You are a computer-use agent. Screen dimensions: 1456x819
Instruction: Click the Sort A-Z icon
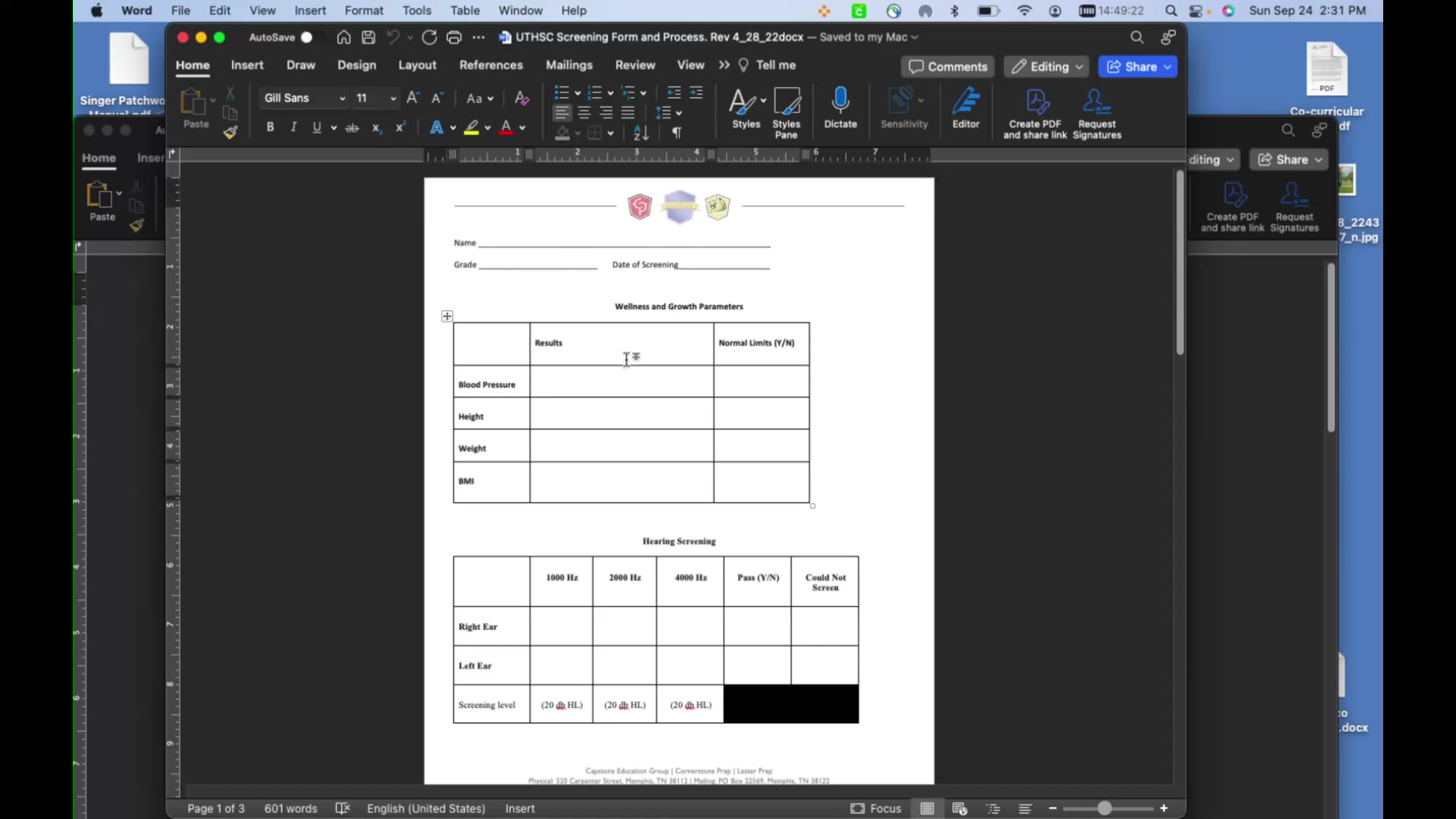tap(641, 133)
